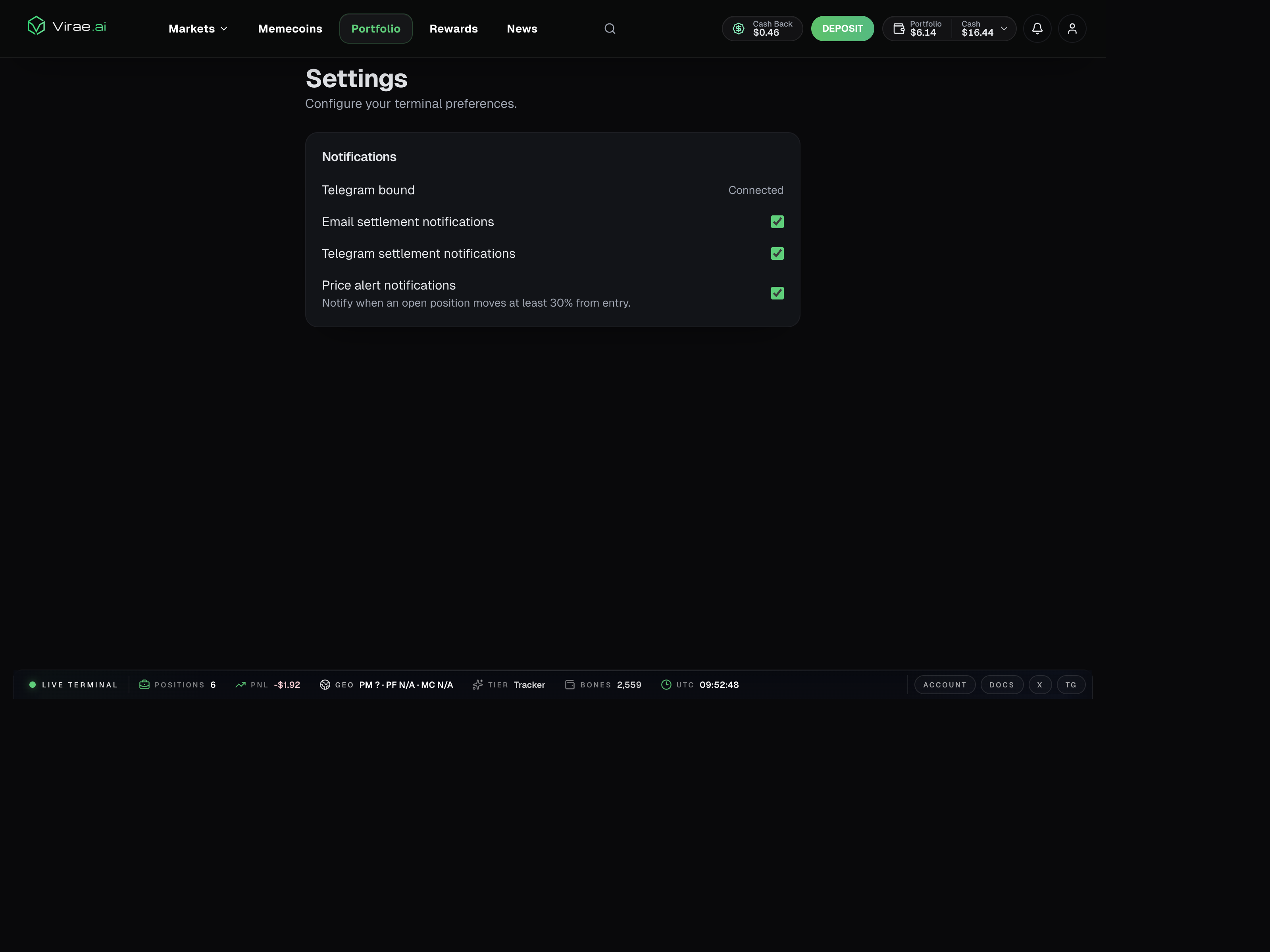
Task: Click the PNL value -$1.92
Action: (287, 685)
